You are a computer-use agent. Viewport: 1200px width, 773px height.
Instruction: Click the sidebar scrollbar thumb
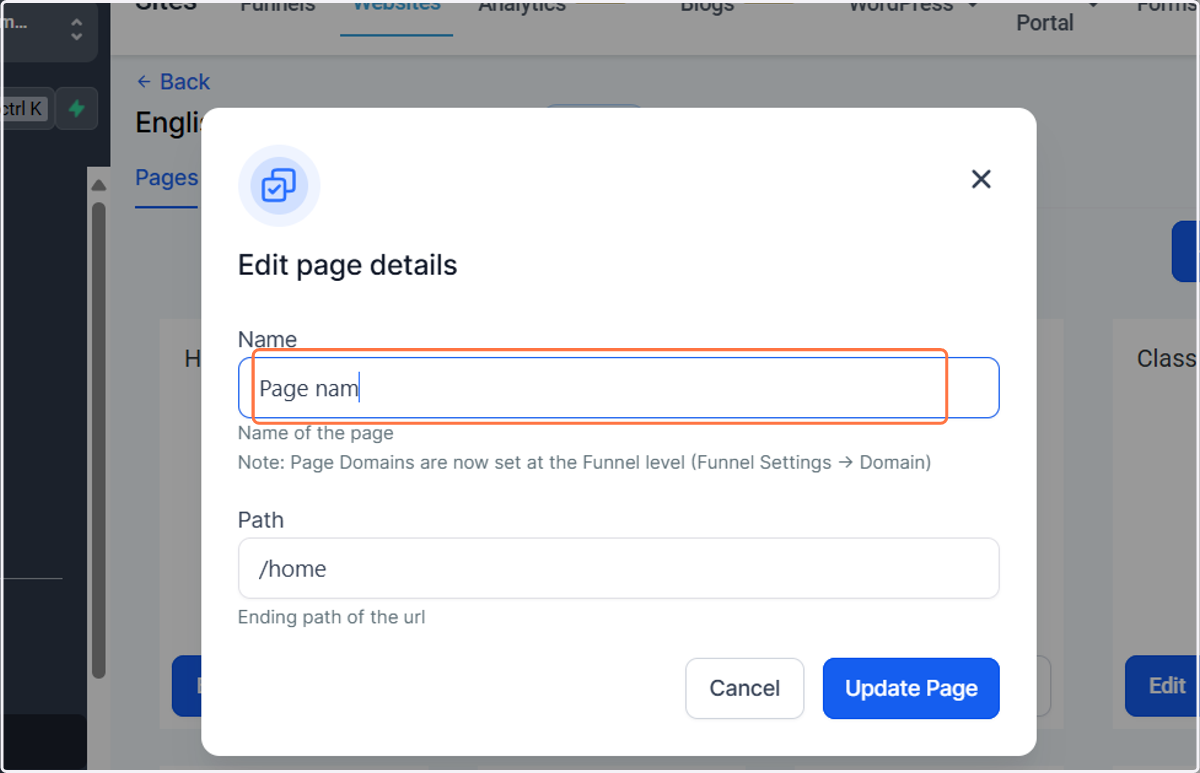(98, 440)
